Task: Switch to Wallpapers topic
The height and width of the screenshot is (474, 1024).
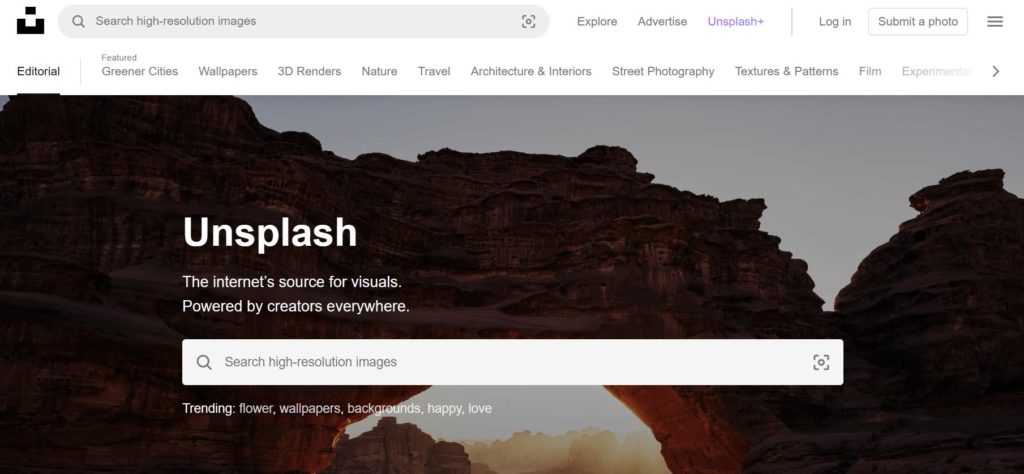Action: (228, 71)
